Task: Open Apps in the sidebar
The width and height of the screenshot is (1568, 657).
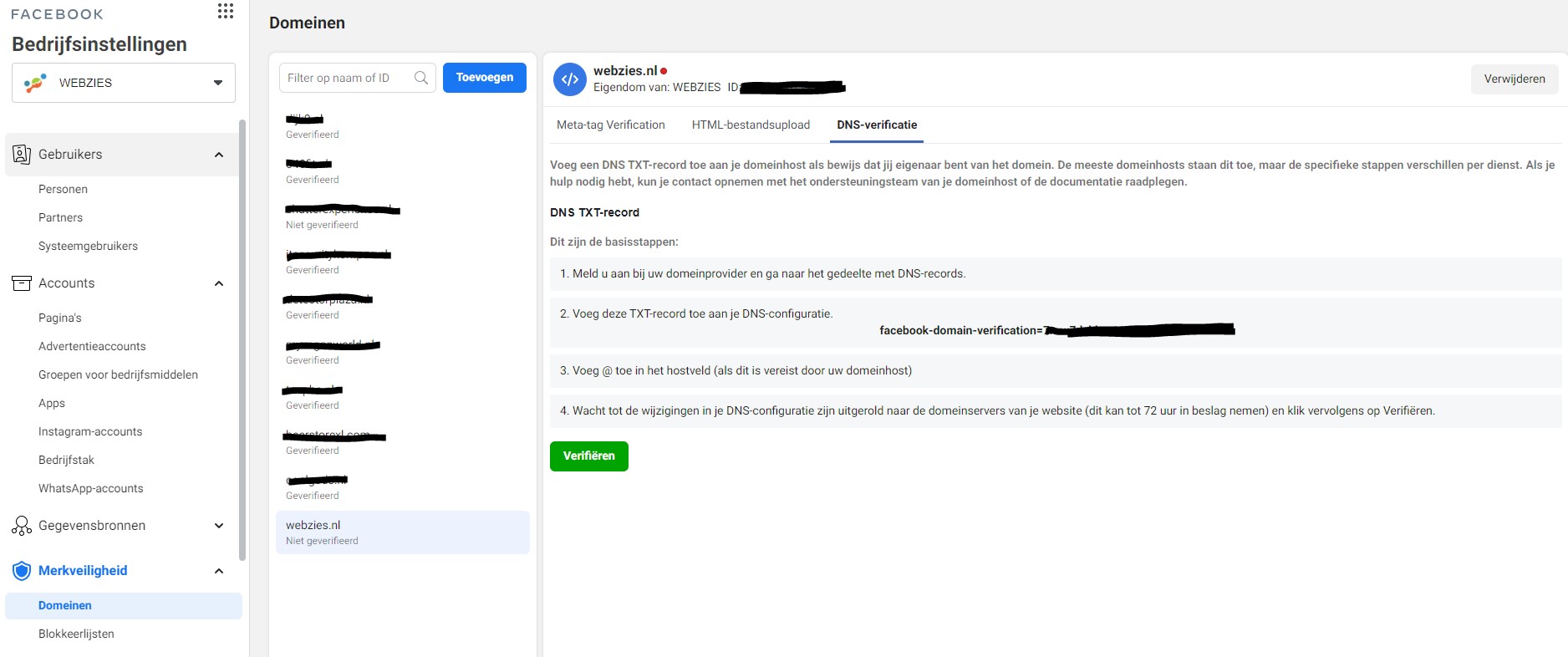Action: coord(52,403)
